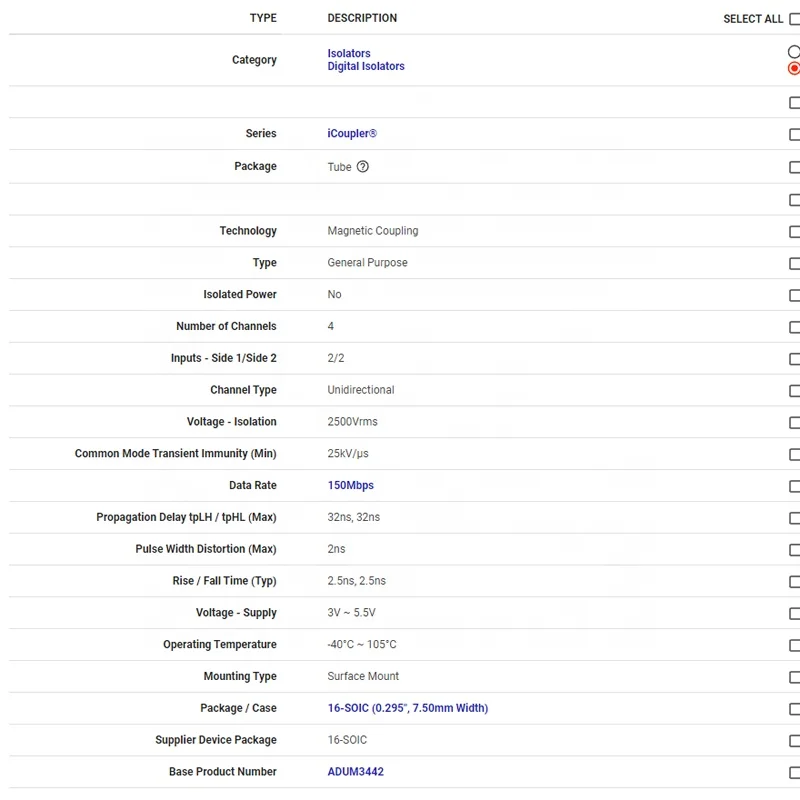Open the ADUM3442 base product link
Viewport: 800px width, 800px height.
355,772
